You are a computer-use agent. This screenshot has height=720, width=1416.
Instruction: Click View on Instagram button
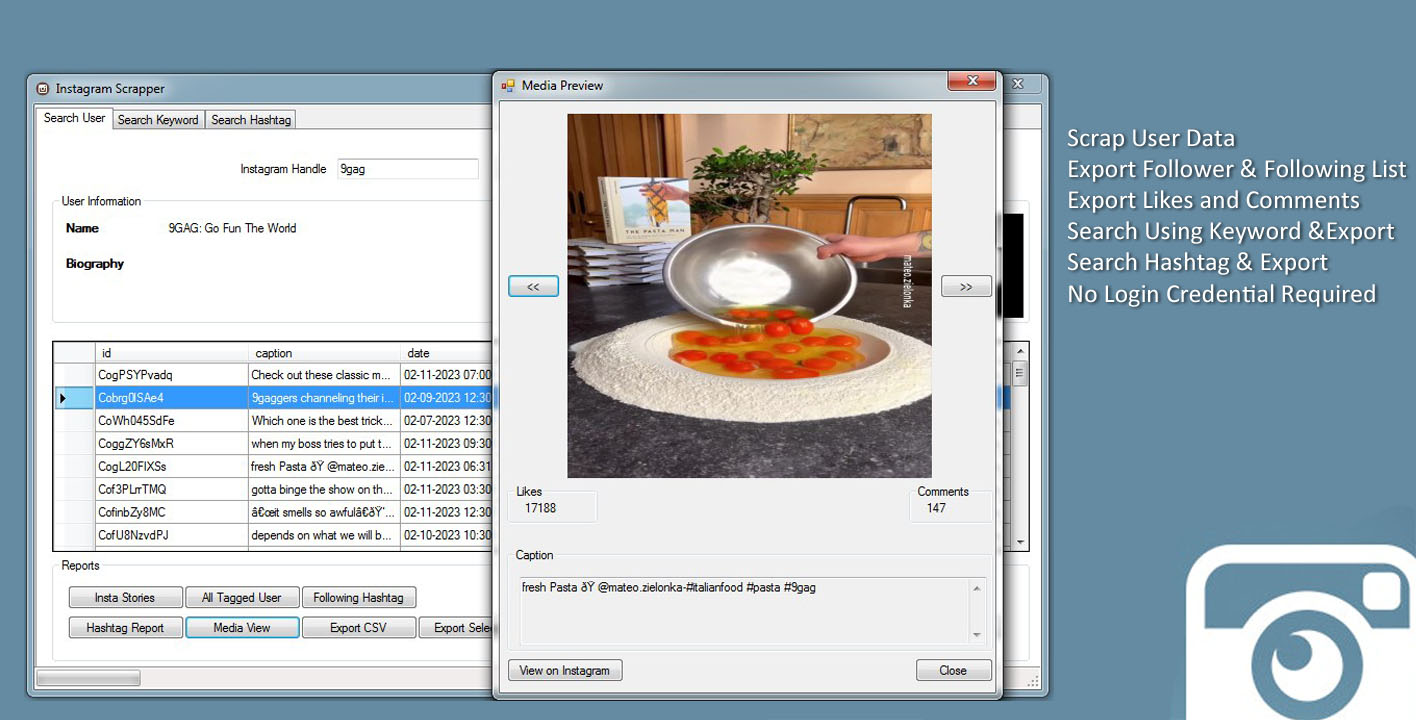click(x=565, y=670)
